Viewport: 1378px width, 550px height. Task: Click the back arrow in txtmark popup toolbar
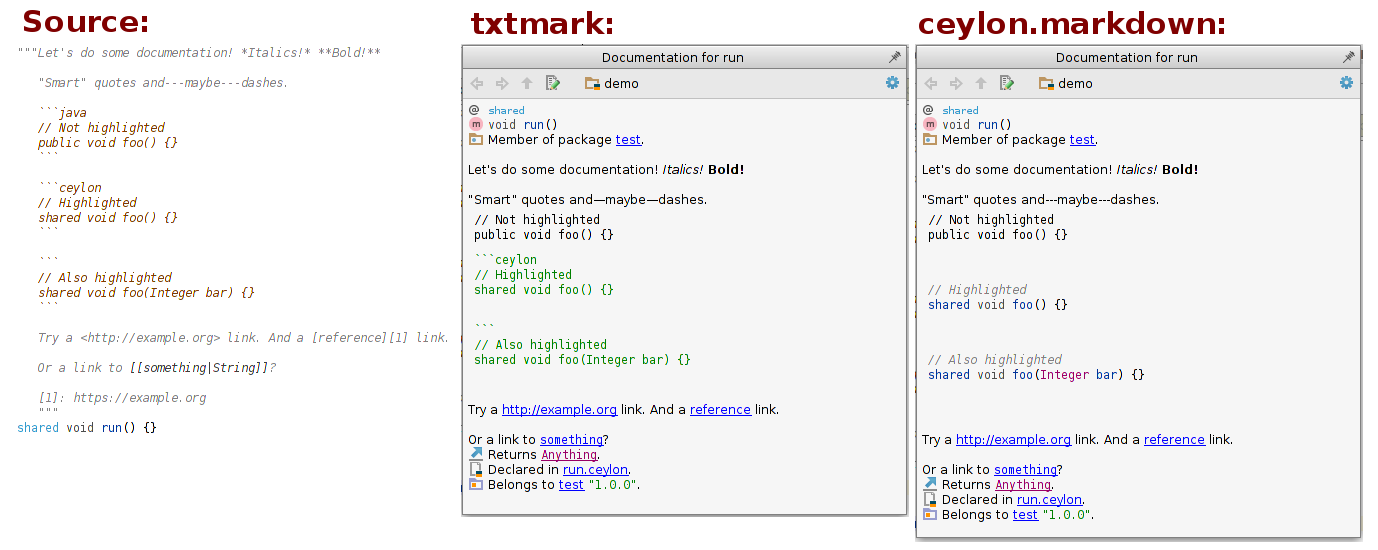click(477, 83)
